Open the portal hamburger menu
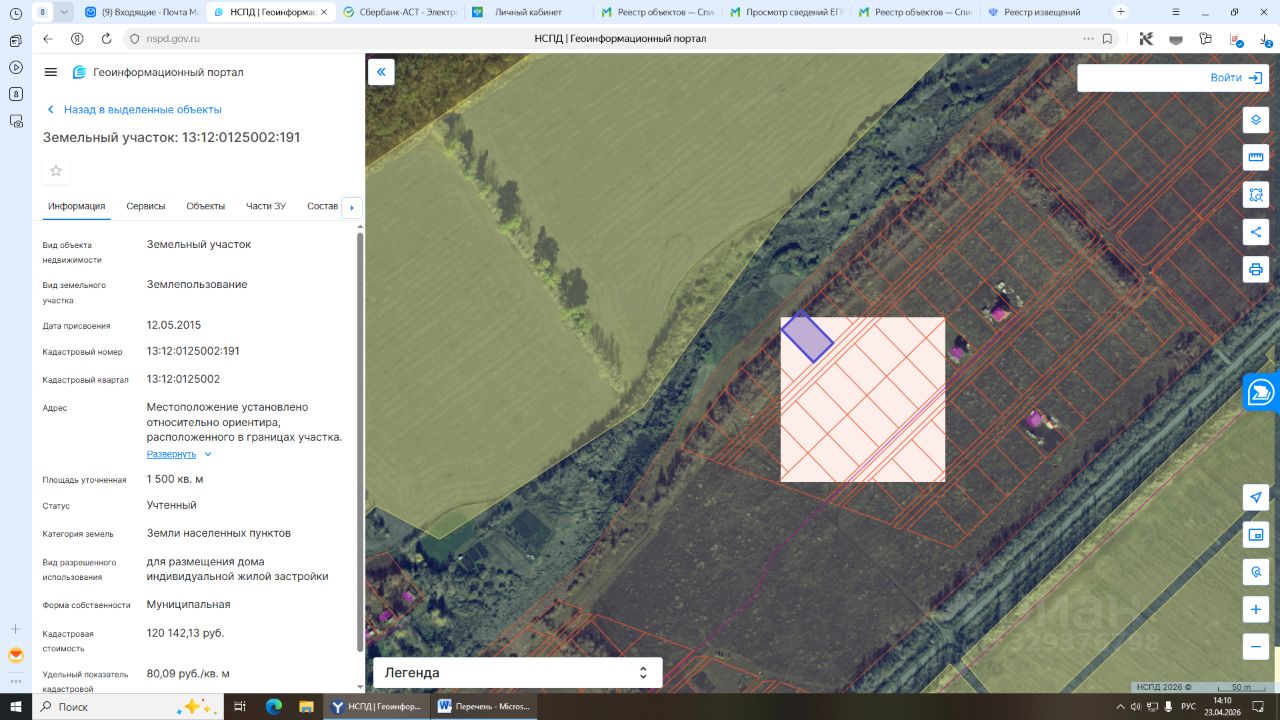 point(51,72)
